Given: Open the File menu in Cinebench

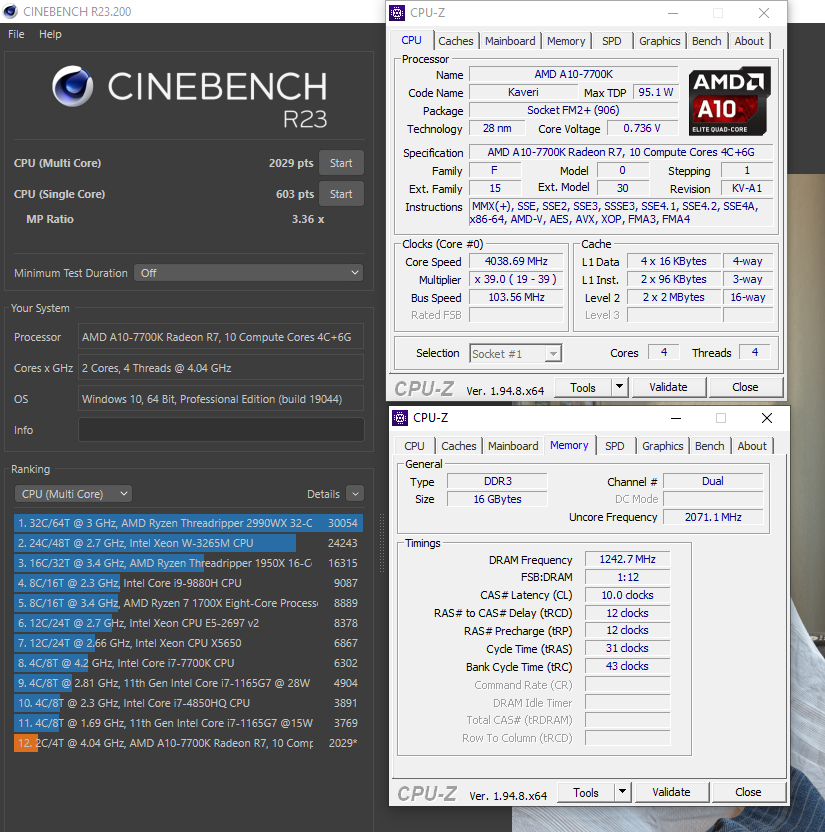Looking at the screenshot, I should pos(16,34).
